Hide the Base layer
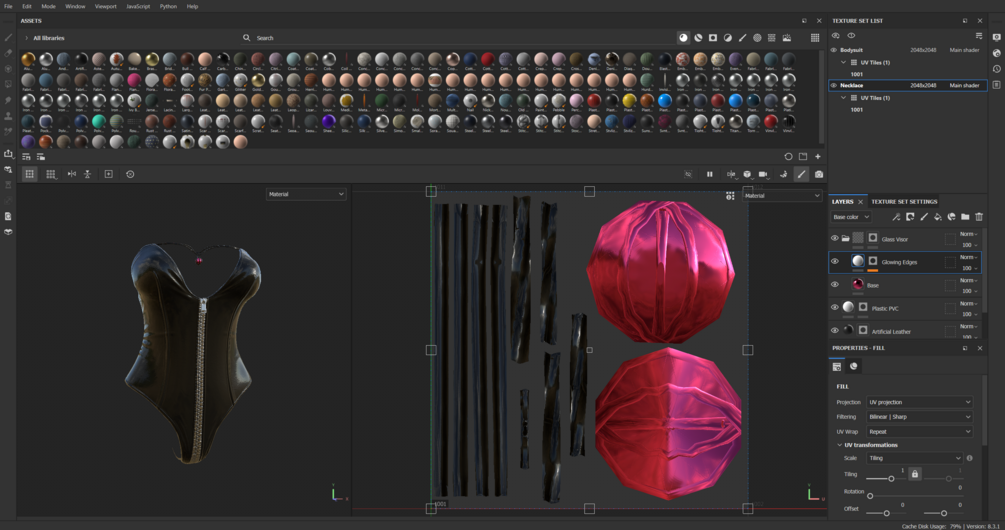The width and height of the screenshot is (1005, 530). point(835,285)
